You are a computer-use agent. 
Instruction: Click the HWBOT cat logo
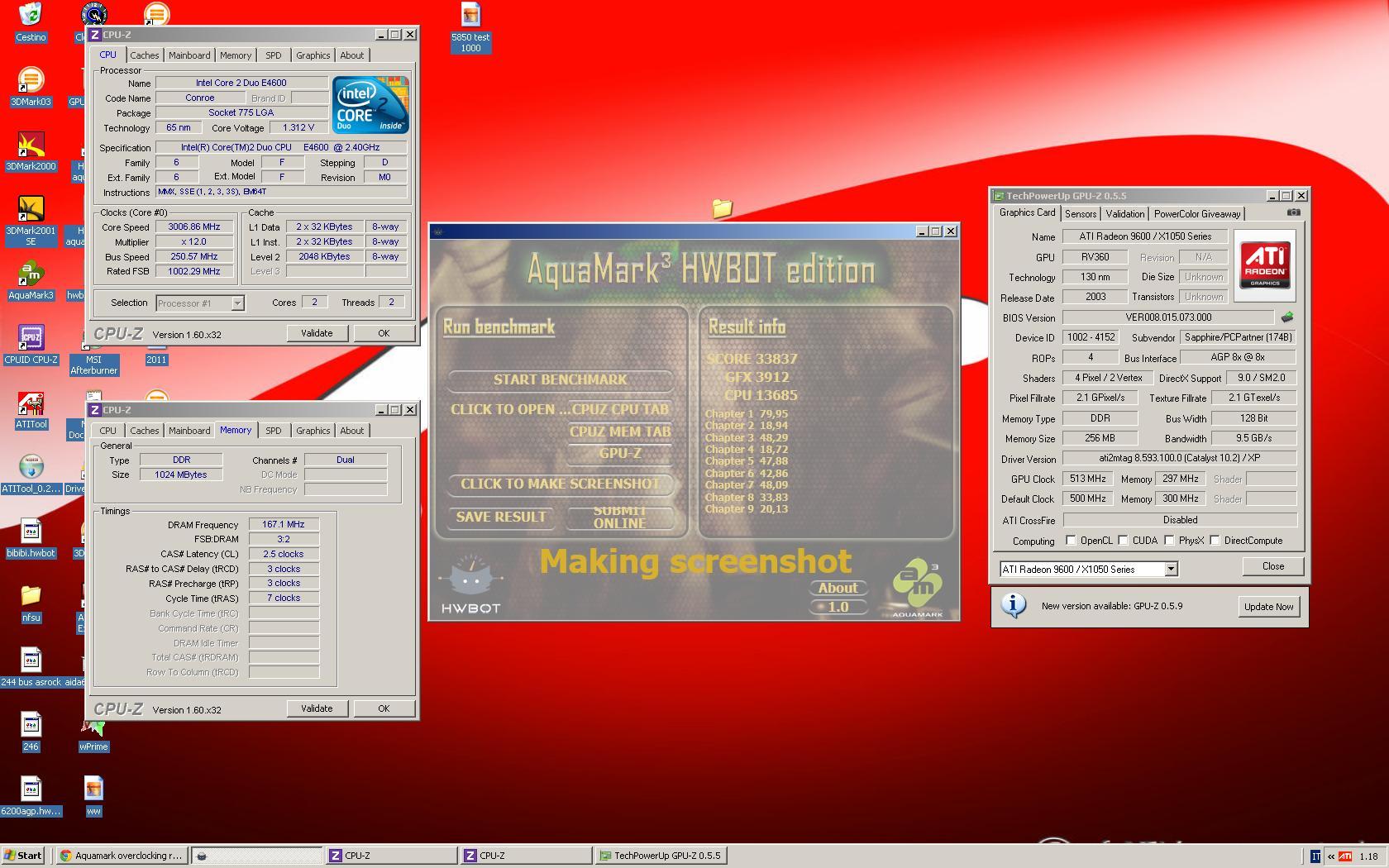[x=471, y=584]
